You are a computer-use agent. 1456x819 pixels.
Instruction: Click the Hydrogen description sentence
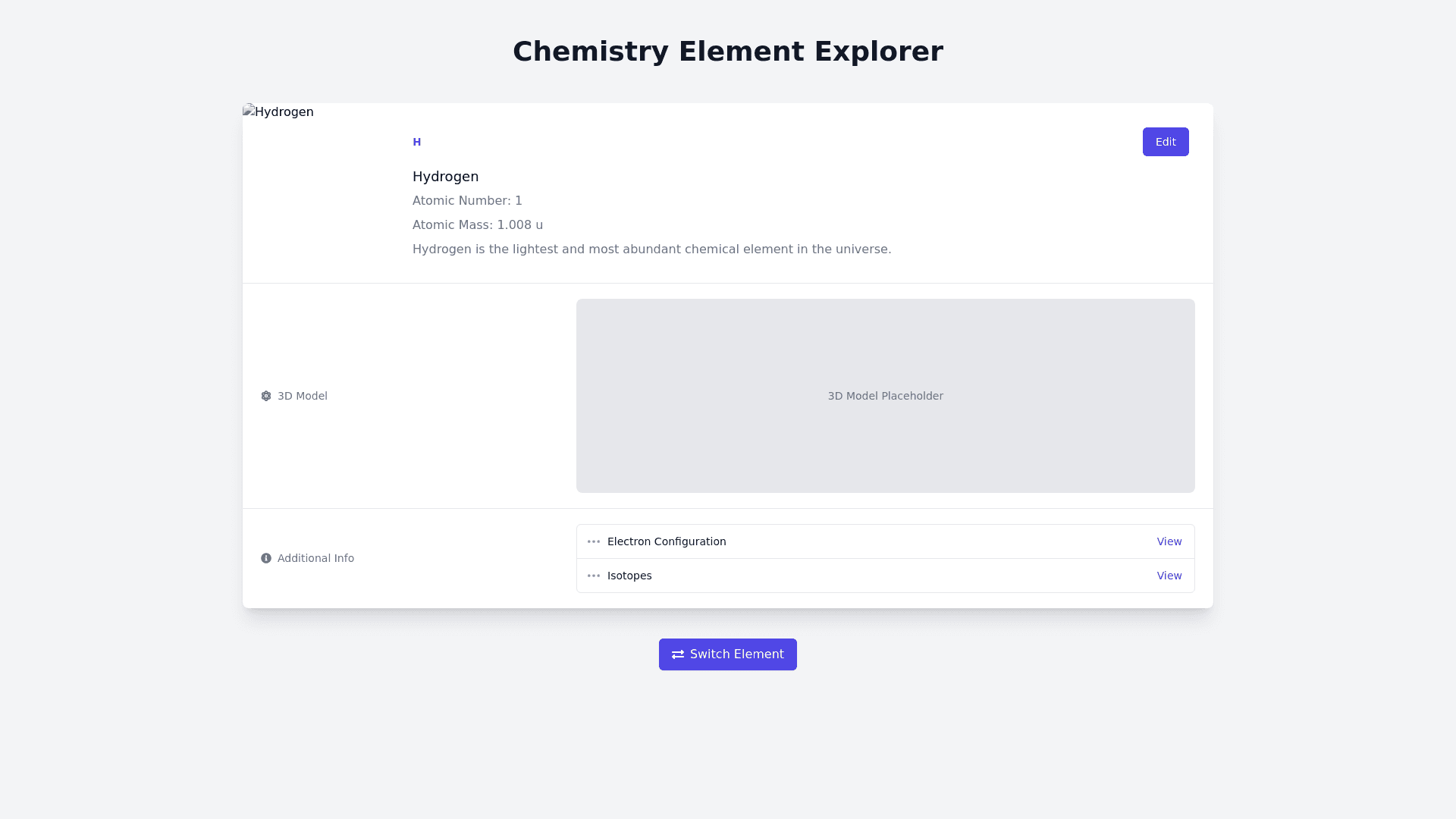pos(651,249)
